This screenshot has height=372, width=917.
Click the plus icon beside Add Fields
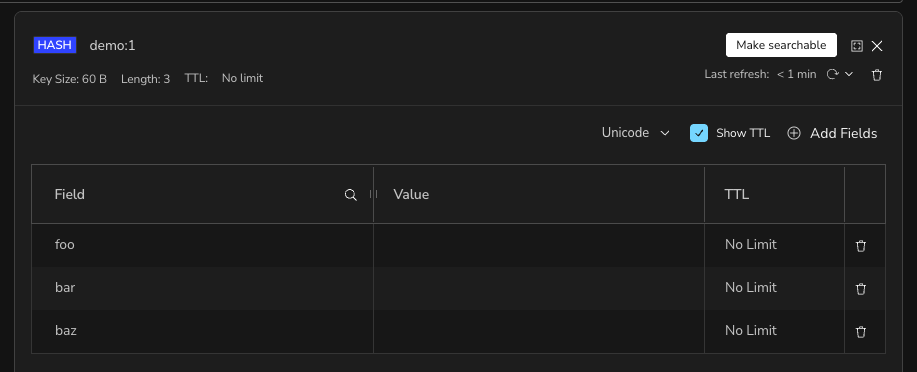coord(794,133)
